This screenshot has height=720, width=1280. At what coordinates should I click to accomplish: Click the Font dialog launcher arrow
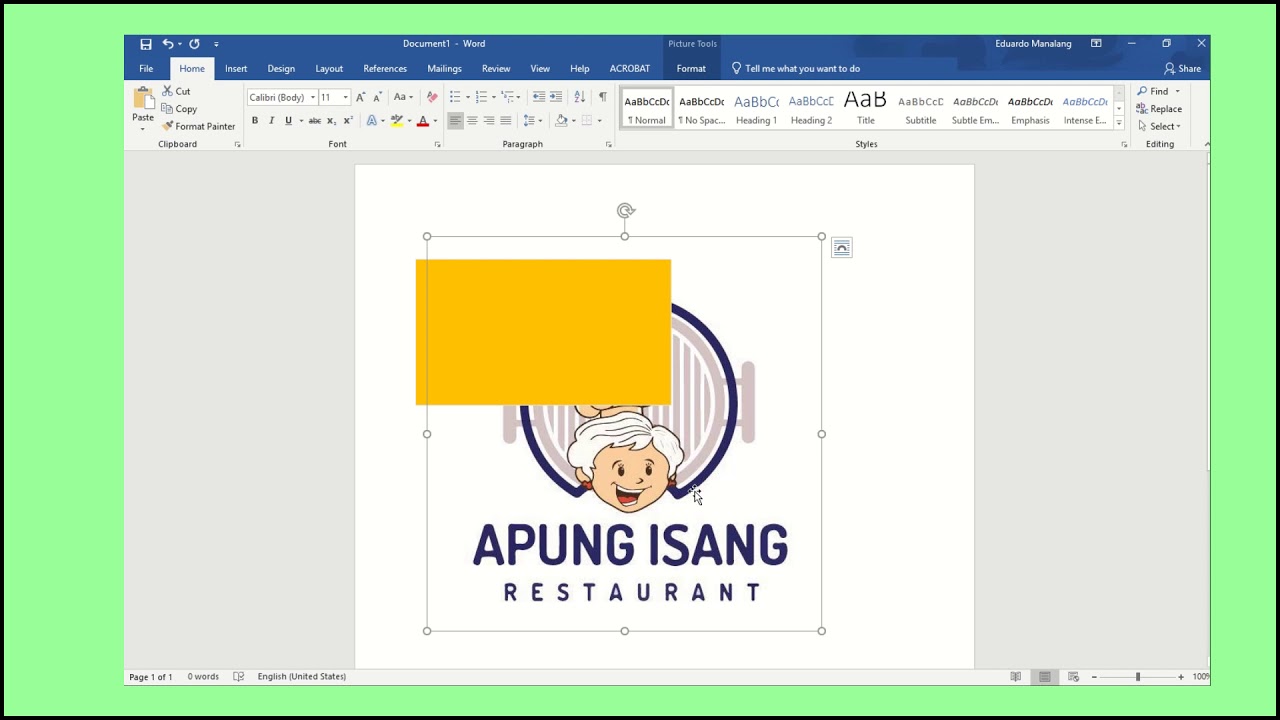coord(437,145)
